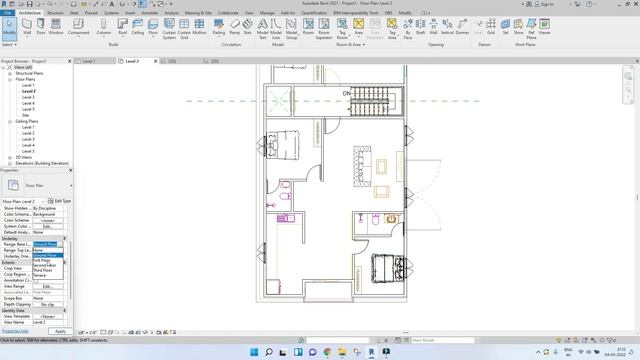Choose the Model Text tool
The width and height of the screenshot is (640, 360).
click(262, 29)
